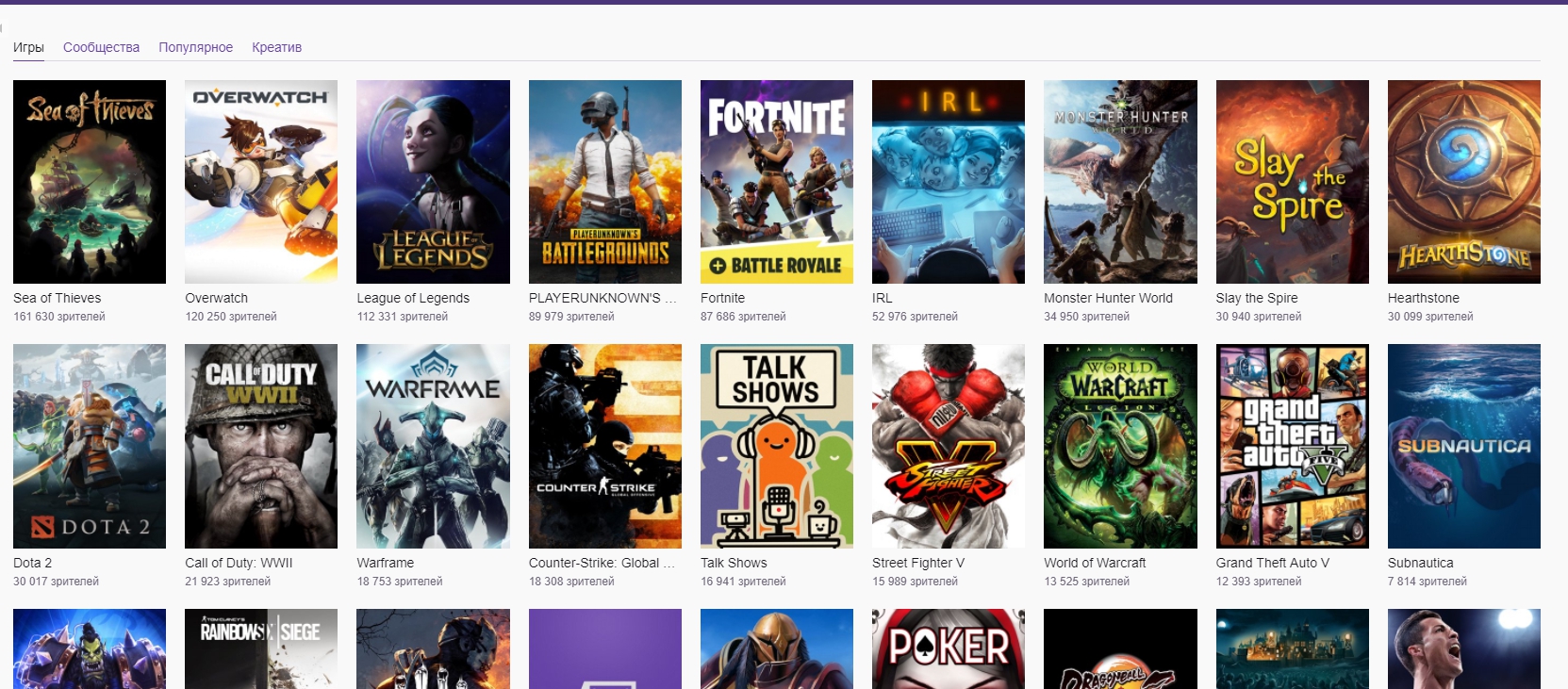Click the Overwatch title link
The width and height of the screenshot is (1568, 689).
(x=216, y=298)
